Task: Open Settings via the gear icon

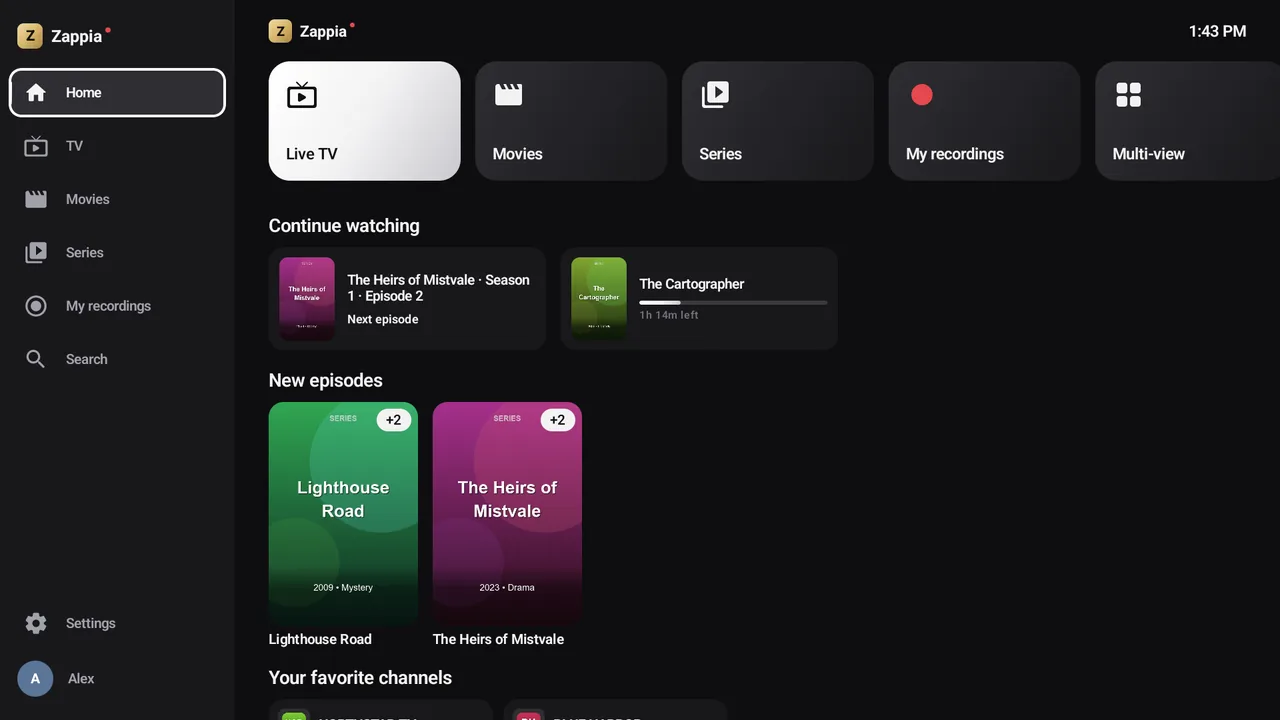Action: [117, 623]
